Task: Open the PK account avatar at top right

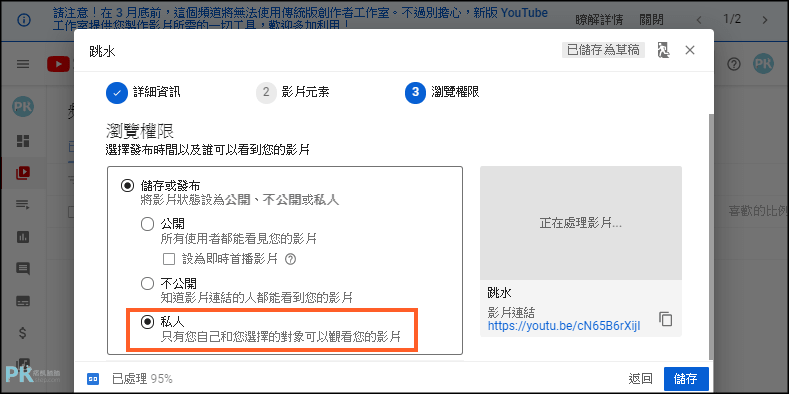Action: (x=763, y=64)
